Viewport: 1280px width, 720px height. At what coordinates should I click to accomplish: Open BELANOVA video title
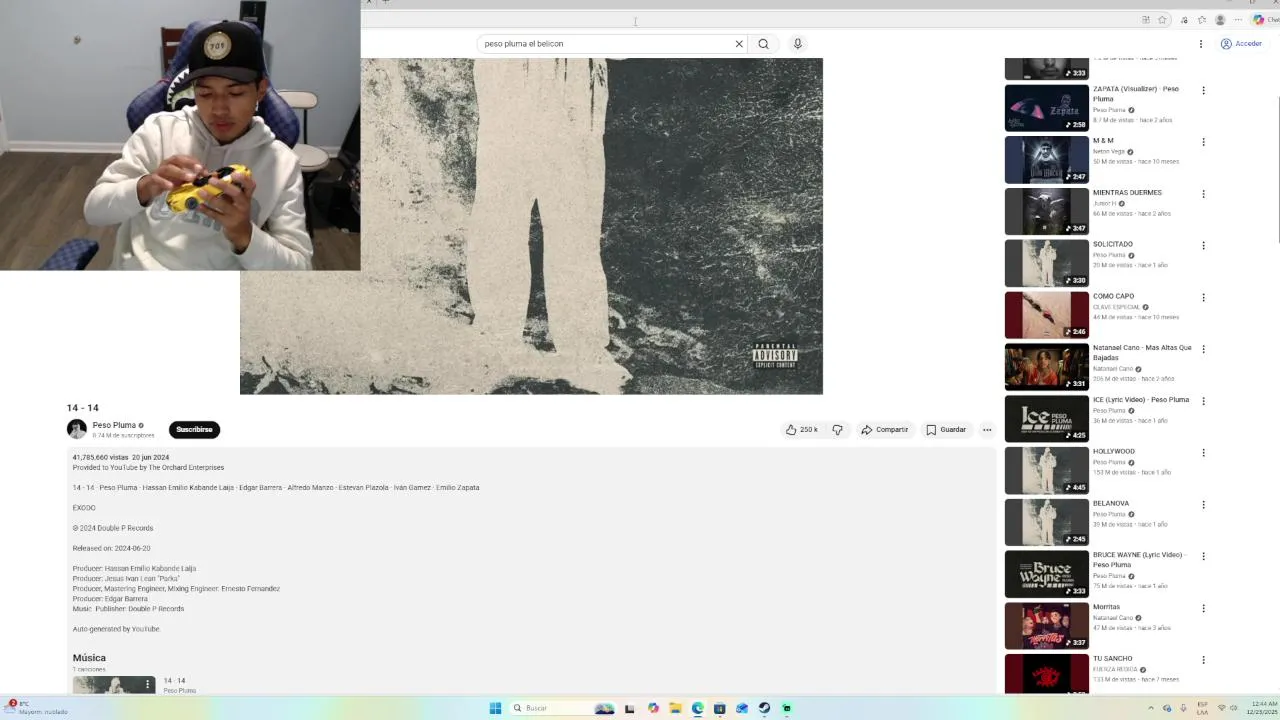(1111, 503)
